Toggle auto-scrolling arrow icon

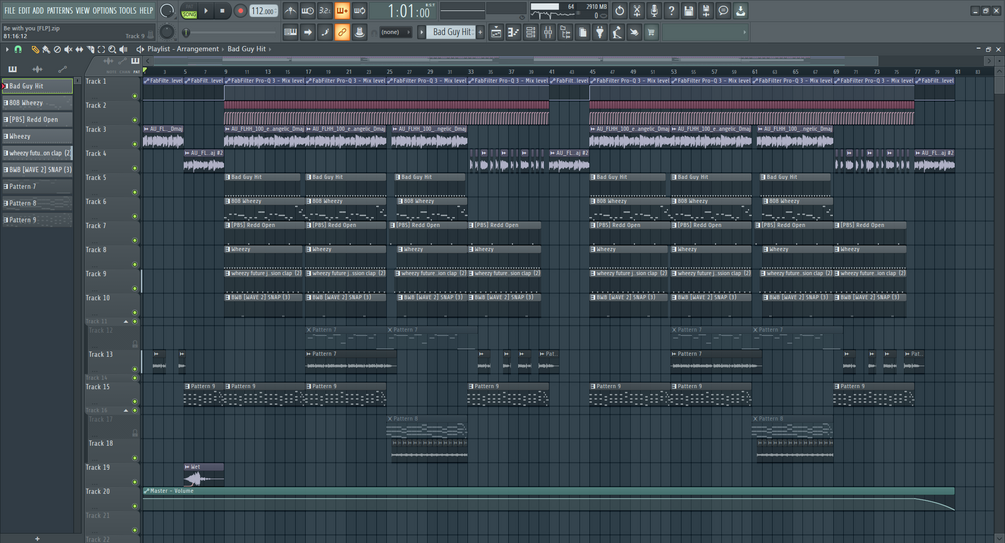click(308, 32)
